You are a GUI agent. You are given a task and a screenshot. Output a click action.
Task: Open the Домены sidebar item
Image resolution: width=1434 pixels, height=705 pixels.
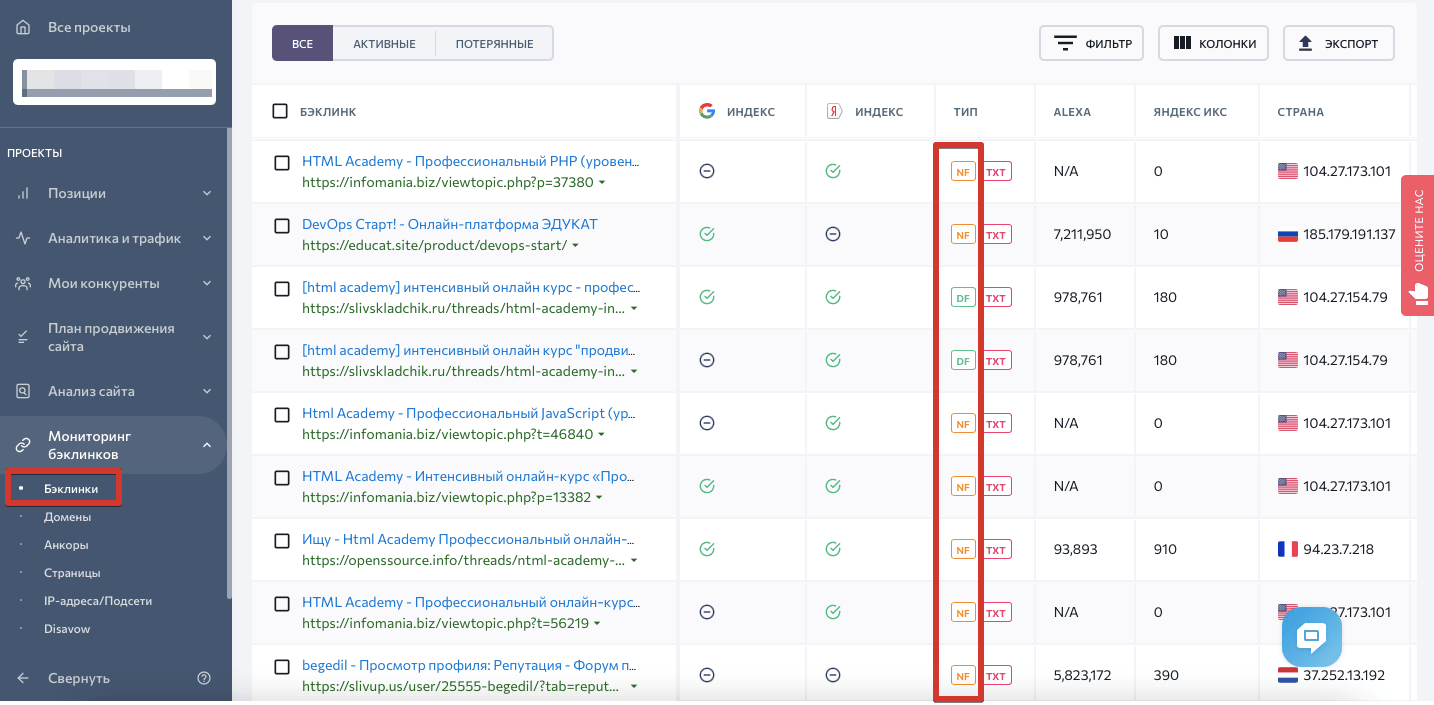coord(67,517)
